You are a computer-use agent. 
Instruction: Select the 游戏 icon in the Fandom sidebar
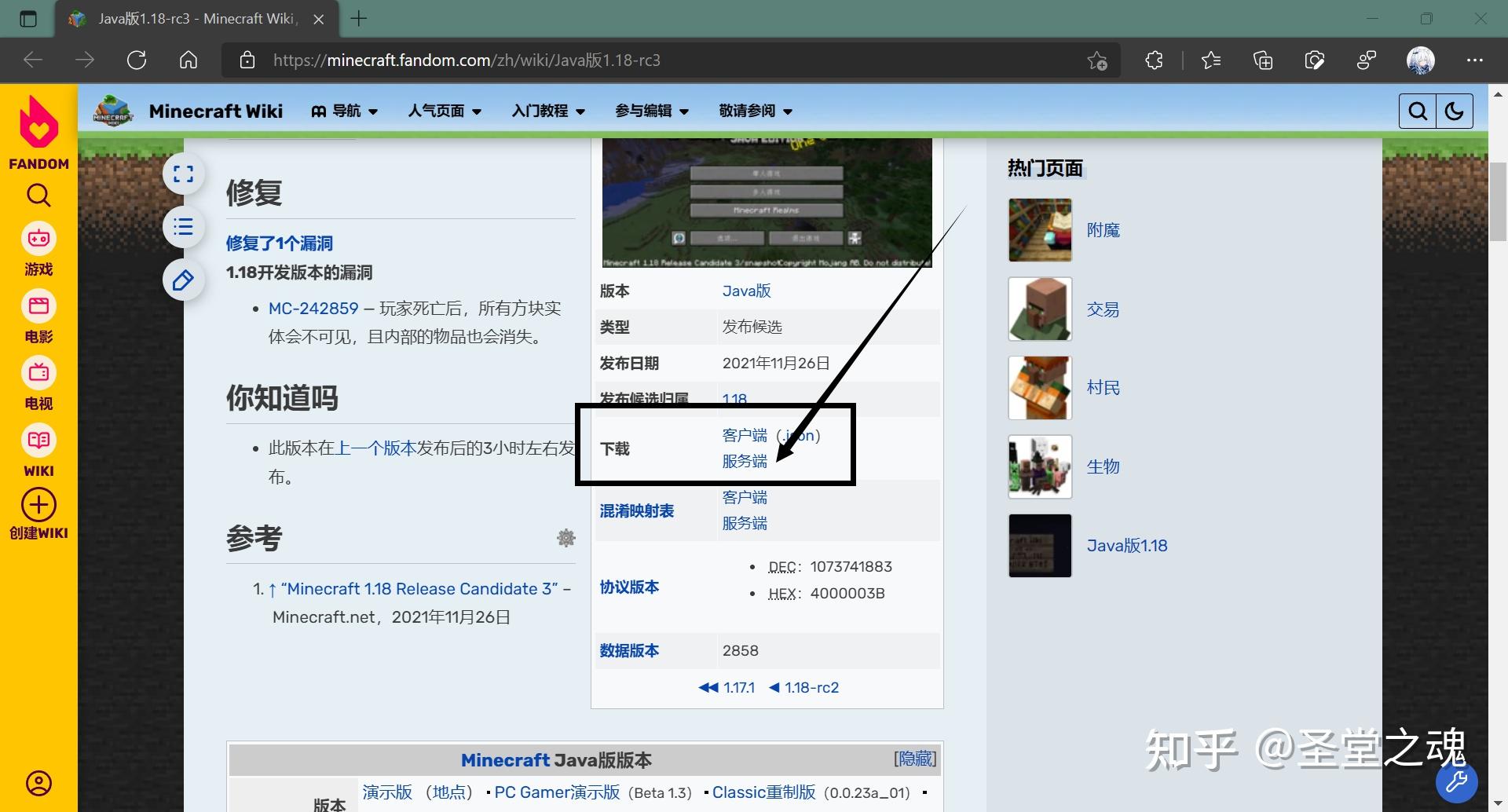(x=38, y=239)
